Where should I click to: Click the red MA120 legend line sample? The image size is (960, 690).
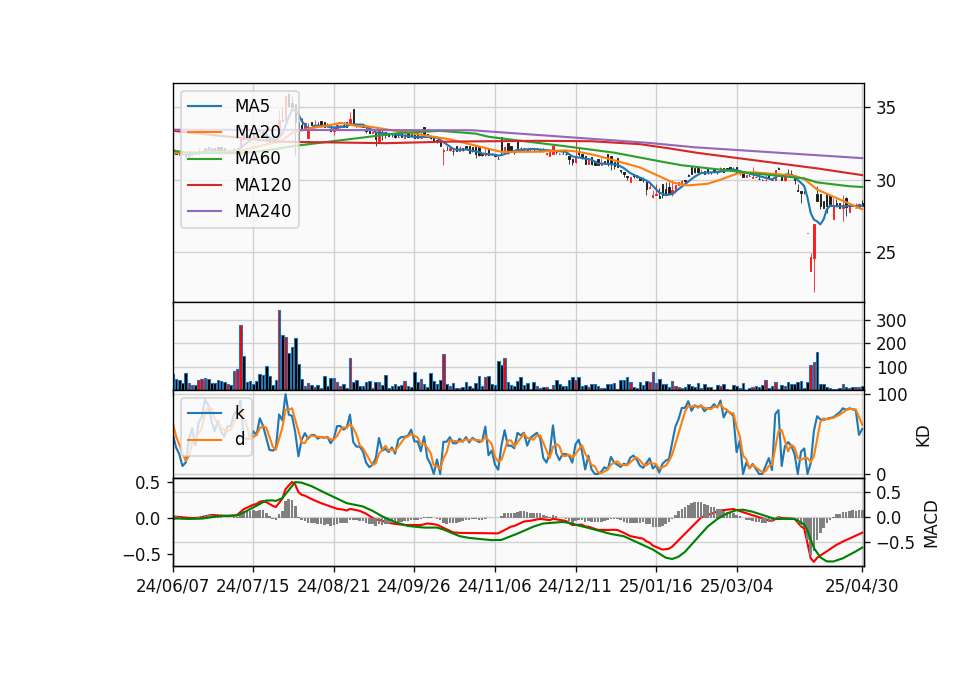point(204,185)
